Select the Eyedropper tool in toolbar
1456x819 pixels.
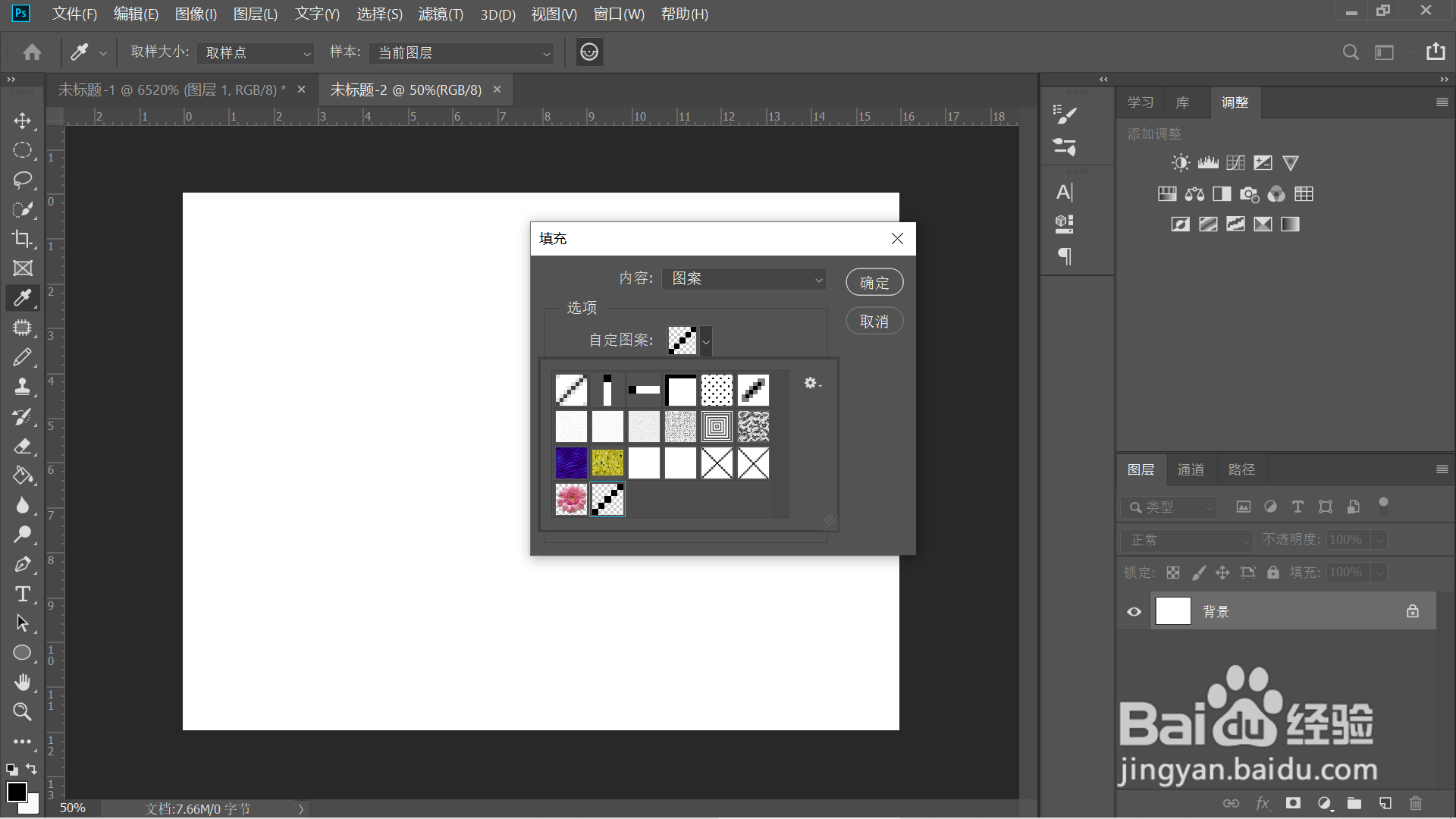(23, 298)
